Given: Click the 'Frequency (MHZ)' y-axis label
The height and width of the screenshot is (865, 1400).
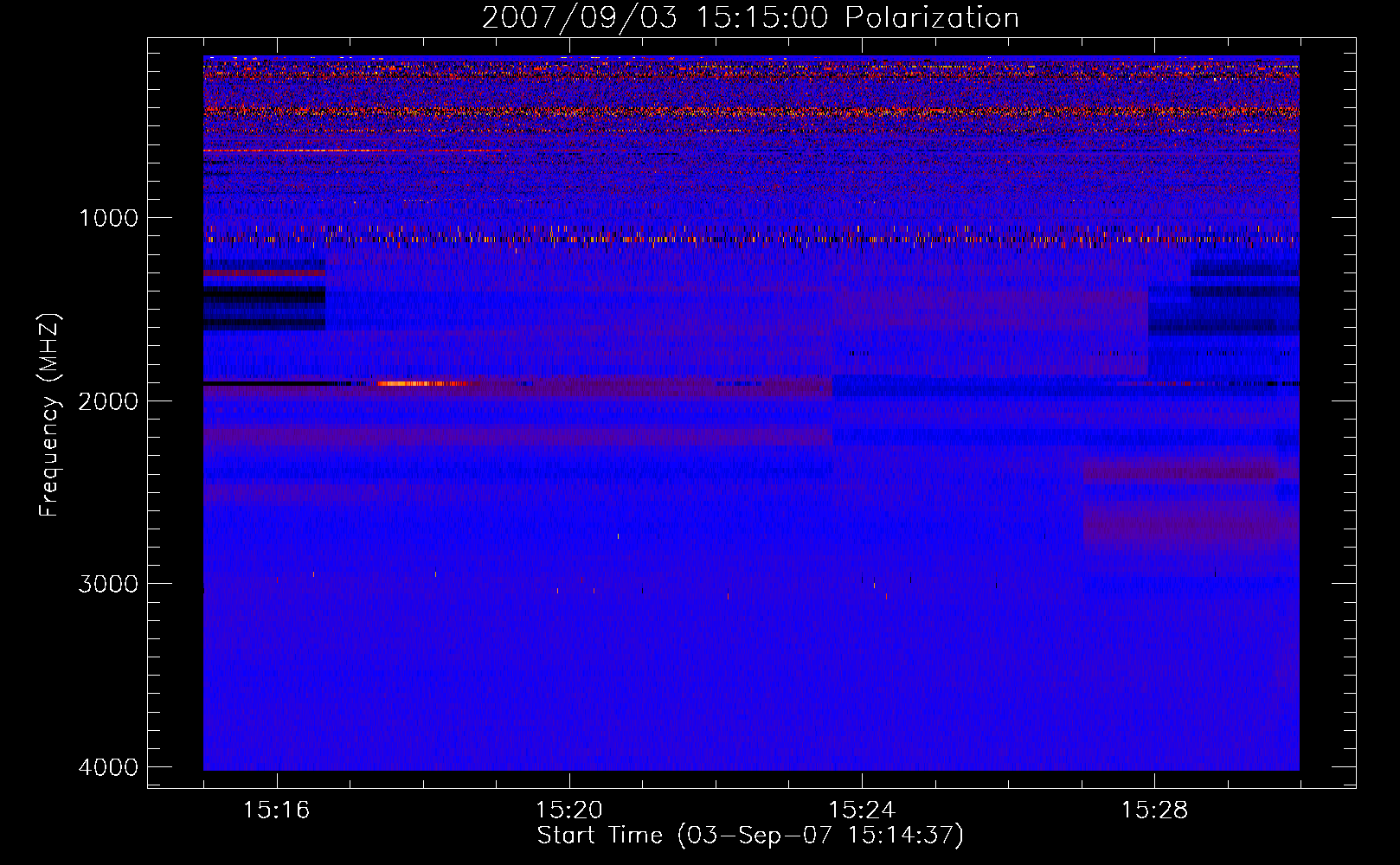Looking at the screenshot, I should (49, 414).
